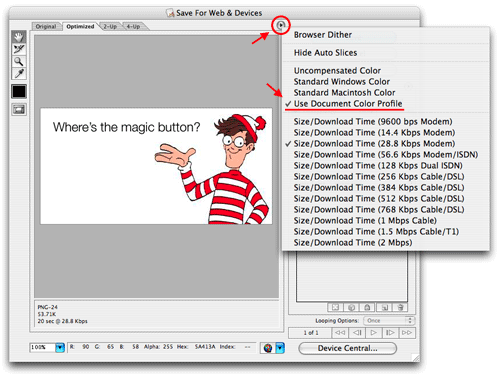The width and height of the screenshot is (500, 374).
Task: Switch to the 4-Up tab
Action: [x=133, y=26]
